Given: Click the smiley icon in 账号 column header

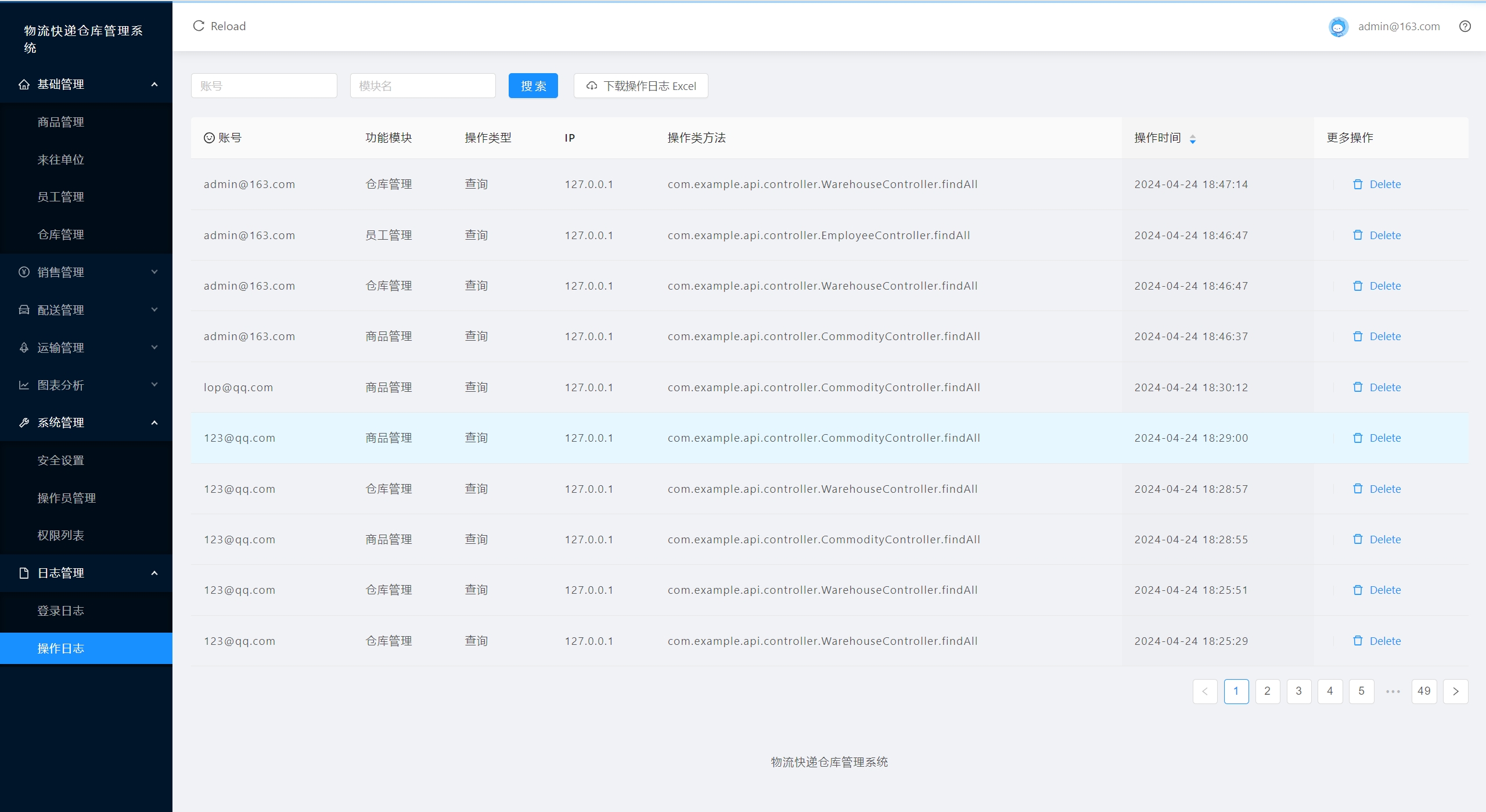Looking at the screenshot, I should [x=209, y=138].
